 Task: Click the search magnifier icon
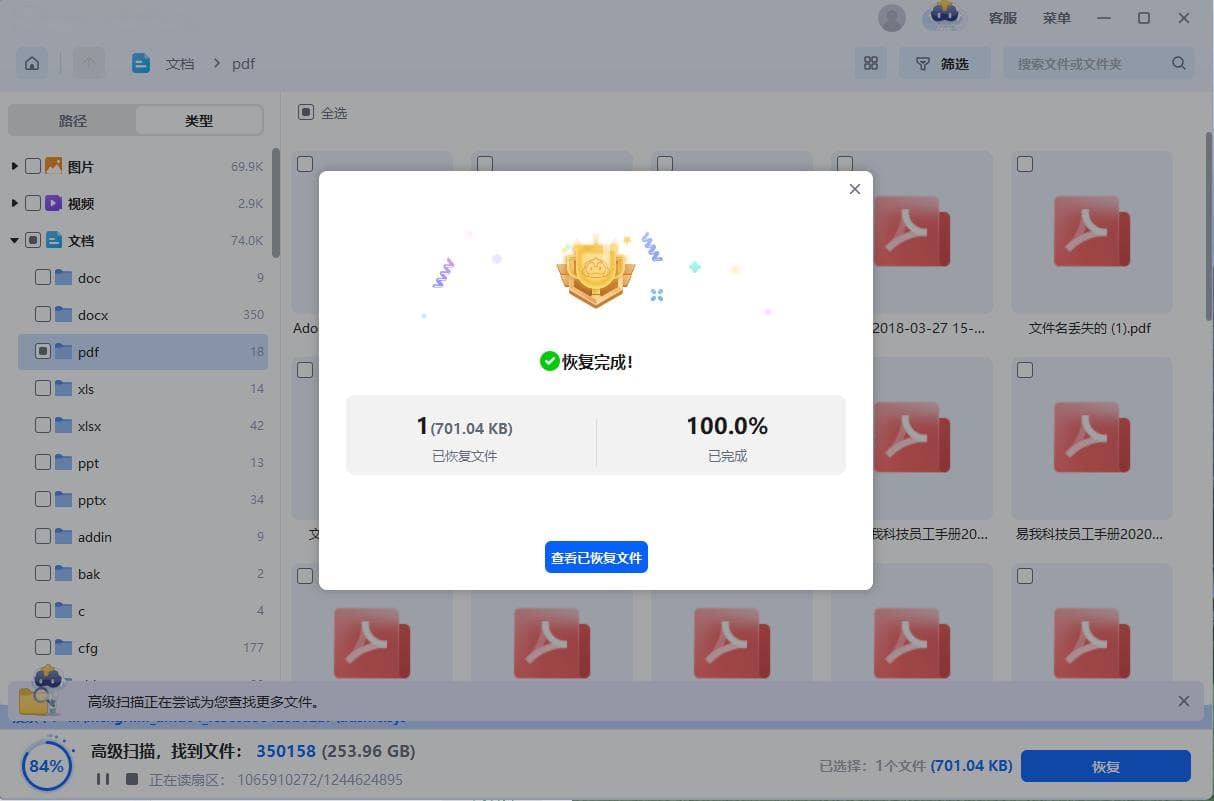1179,63
